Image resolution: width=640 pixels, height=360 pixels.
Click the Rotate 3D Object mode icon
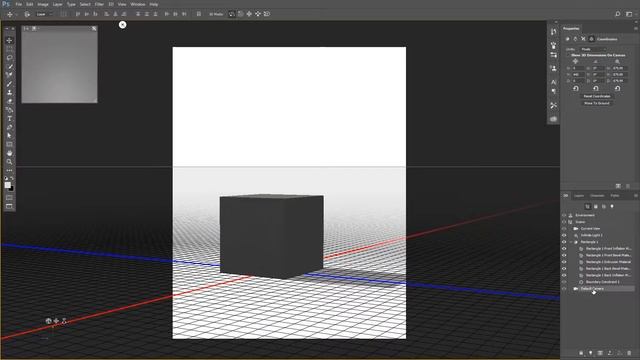coord(232,14)
